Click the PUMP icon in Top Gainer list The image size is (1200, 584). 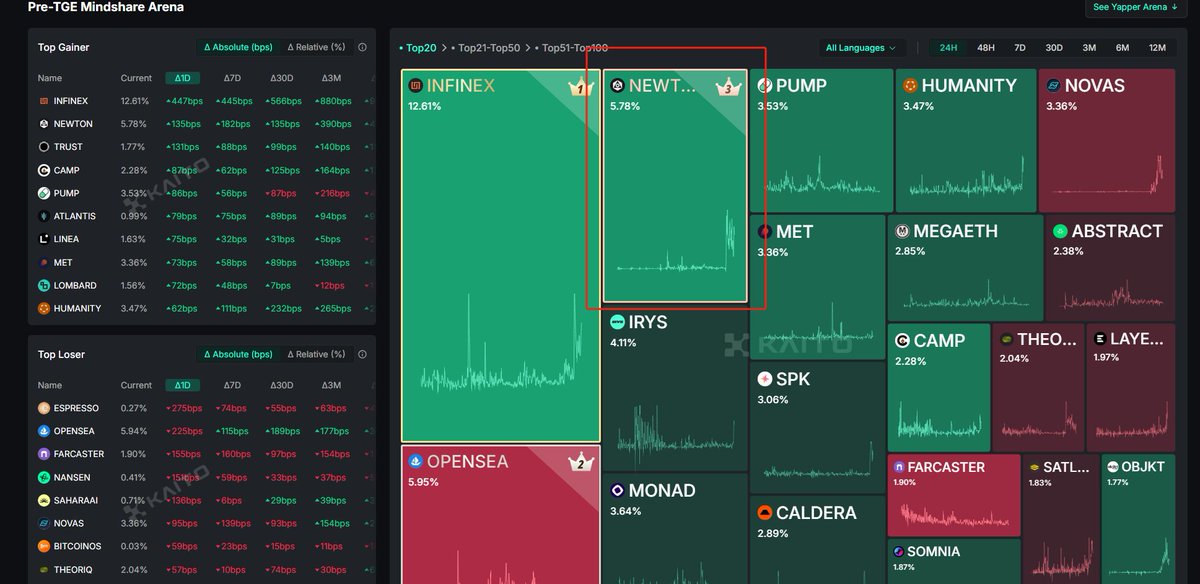click(44, 193)
